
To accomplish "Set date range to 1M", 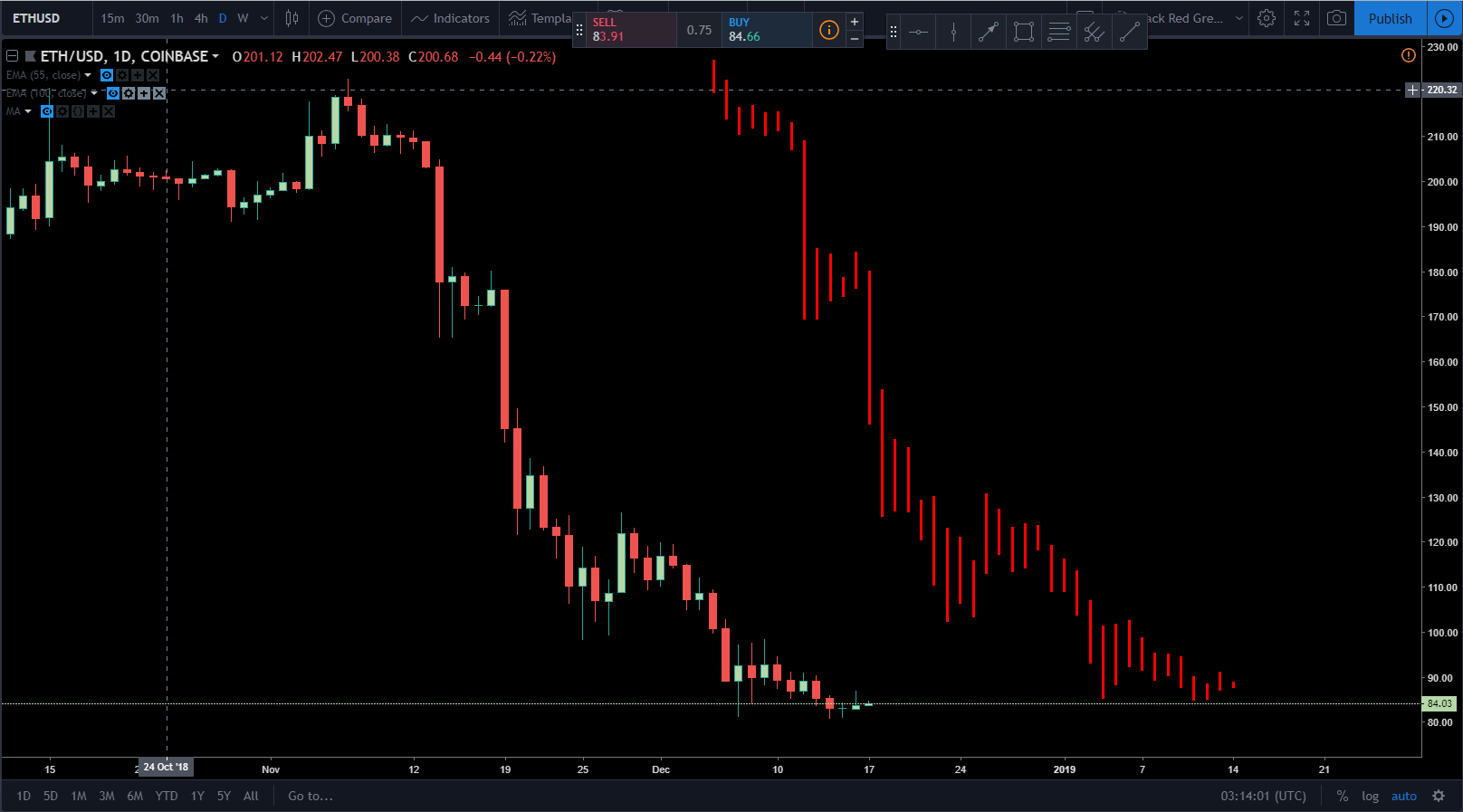I will (79, 796).
